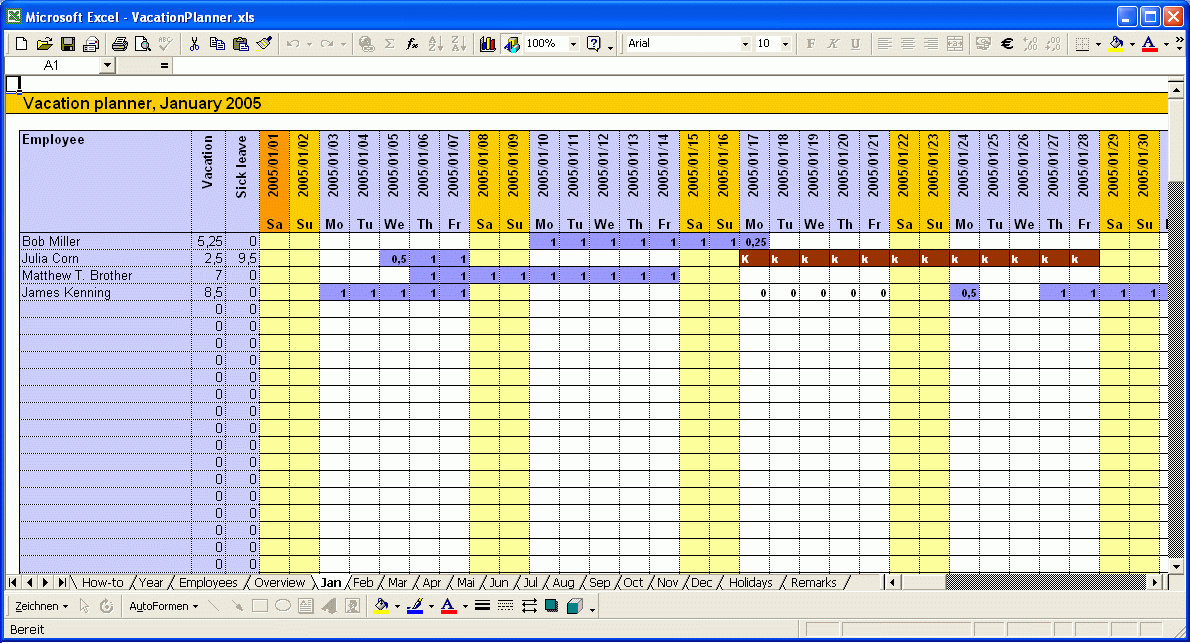The height and width of the screenshot is (643, 1190).
Task: Switch to the Feb sheet tab
Action: pos(364,583)
